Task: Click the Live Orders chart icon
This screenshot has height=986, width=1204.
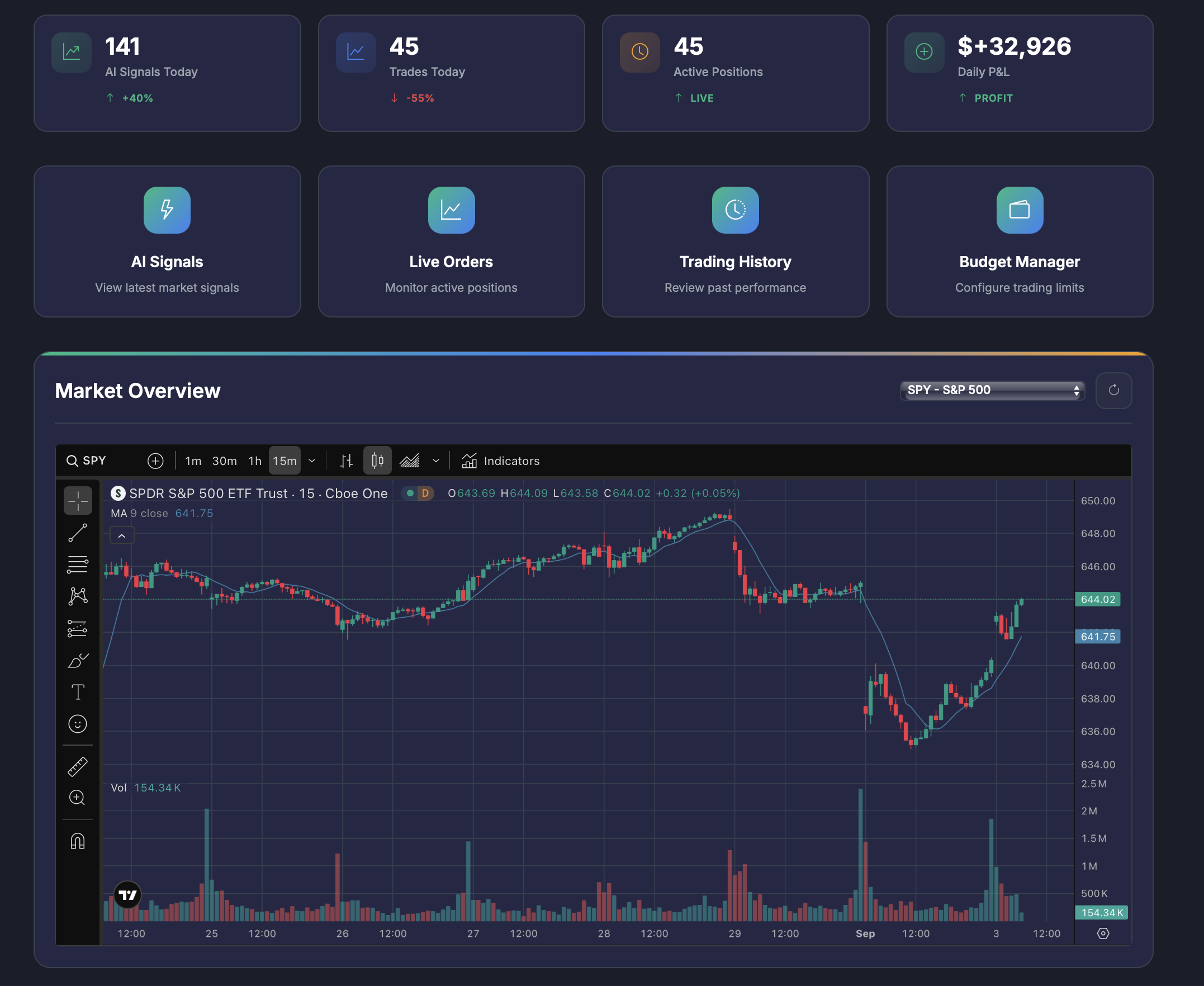Action: click(x=451, y=210)
